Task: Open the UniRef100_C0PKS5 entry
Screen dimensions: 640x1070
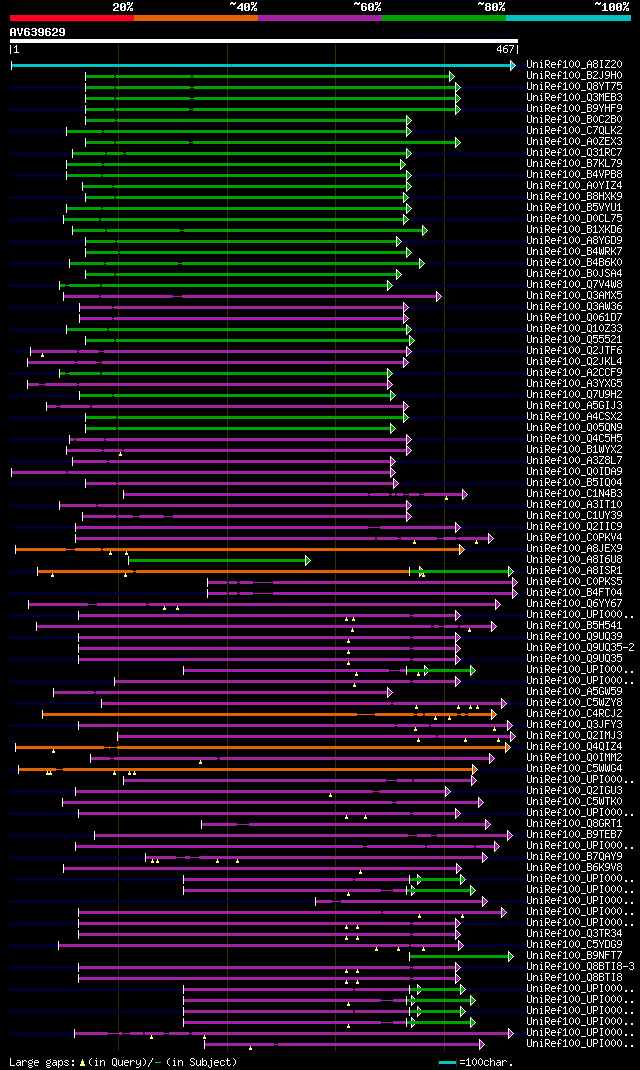Action: (574, 582)
